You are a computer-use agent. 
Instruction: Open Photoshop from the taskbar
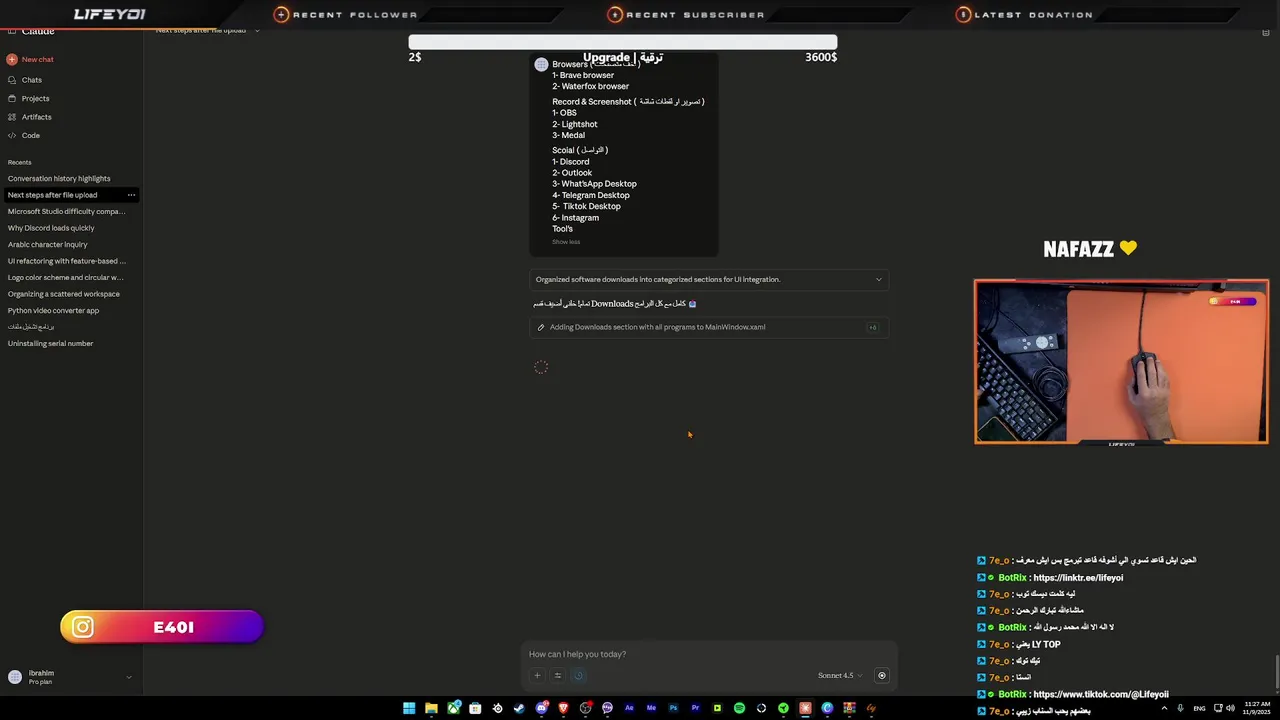(673, 708)
